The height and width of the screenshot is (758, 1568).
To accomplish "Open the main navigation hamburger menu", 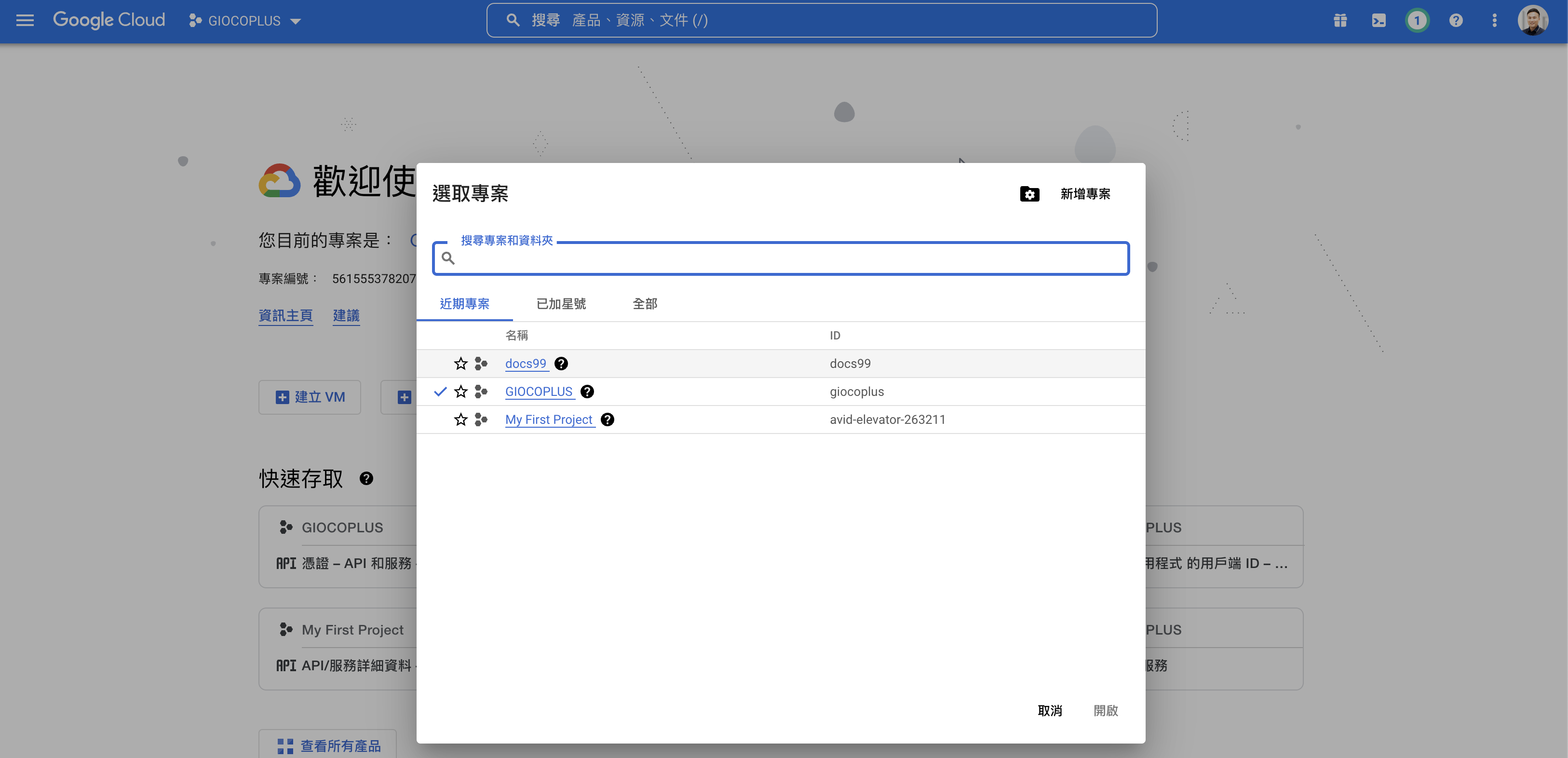I will (x=25, y=20).
